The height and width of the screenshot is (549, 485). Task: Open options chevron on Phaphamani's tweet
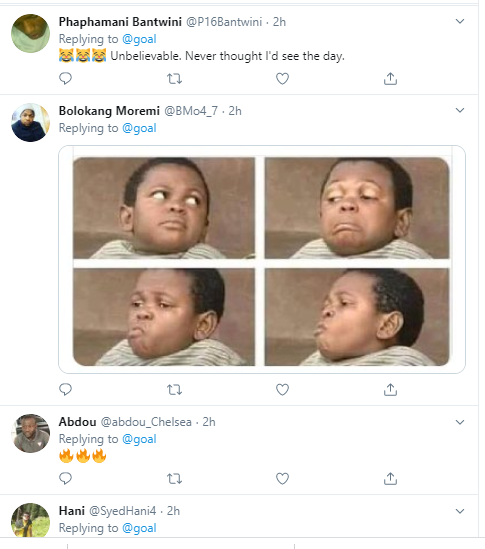[460, 21]
